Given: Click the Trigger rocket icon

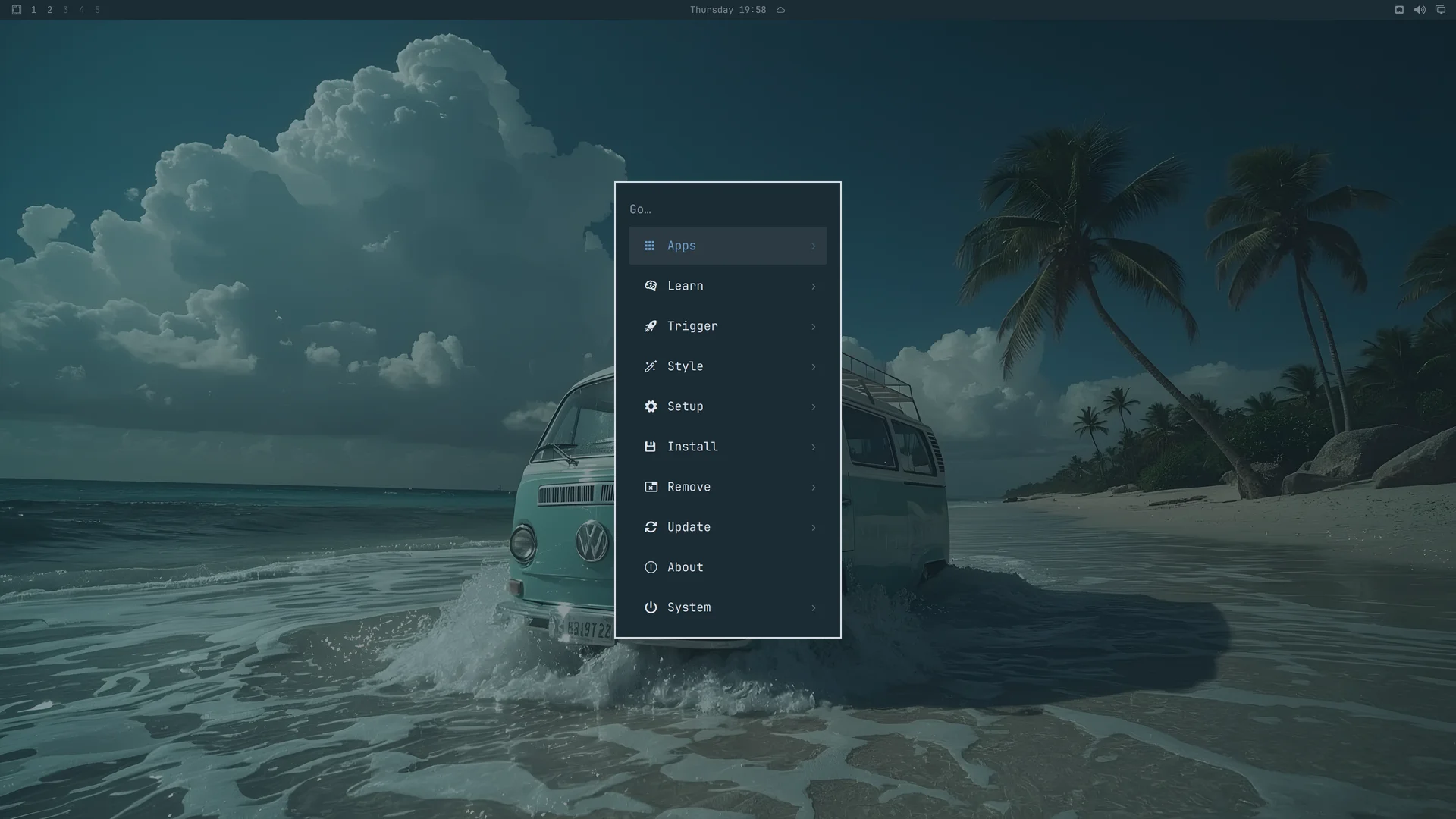Looking at the screenshot, I should [651, 326].
